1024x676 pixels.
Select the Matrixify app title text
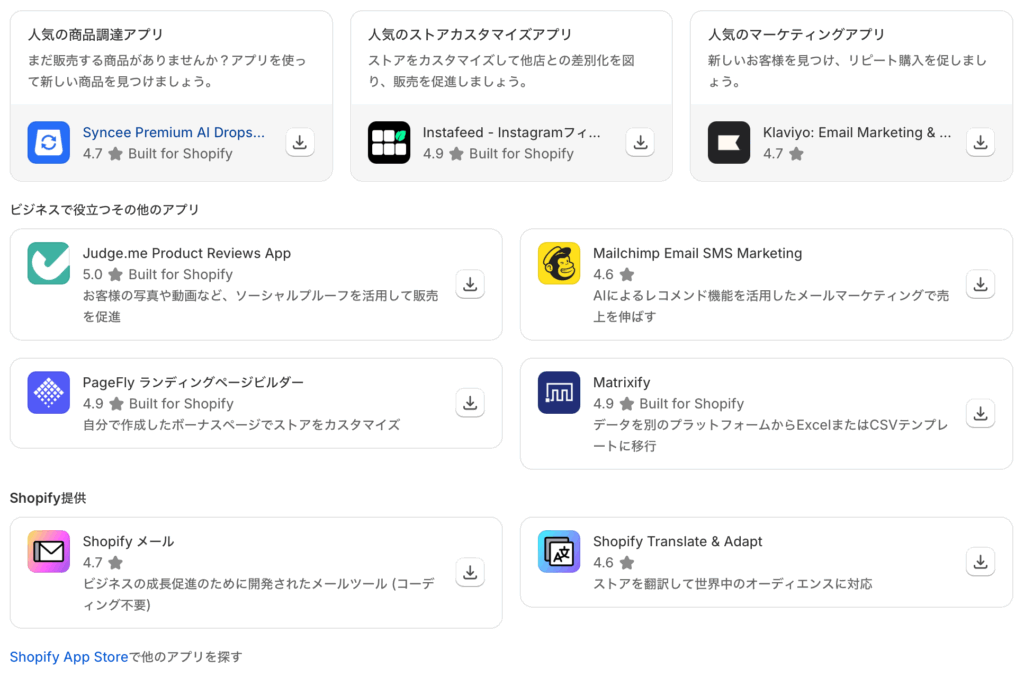[621, 382]
